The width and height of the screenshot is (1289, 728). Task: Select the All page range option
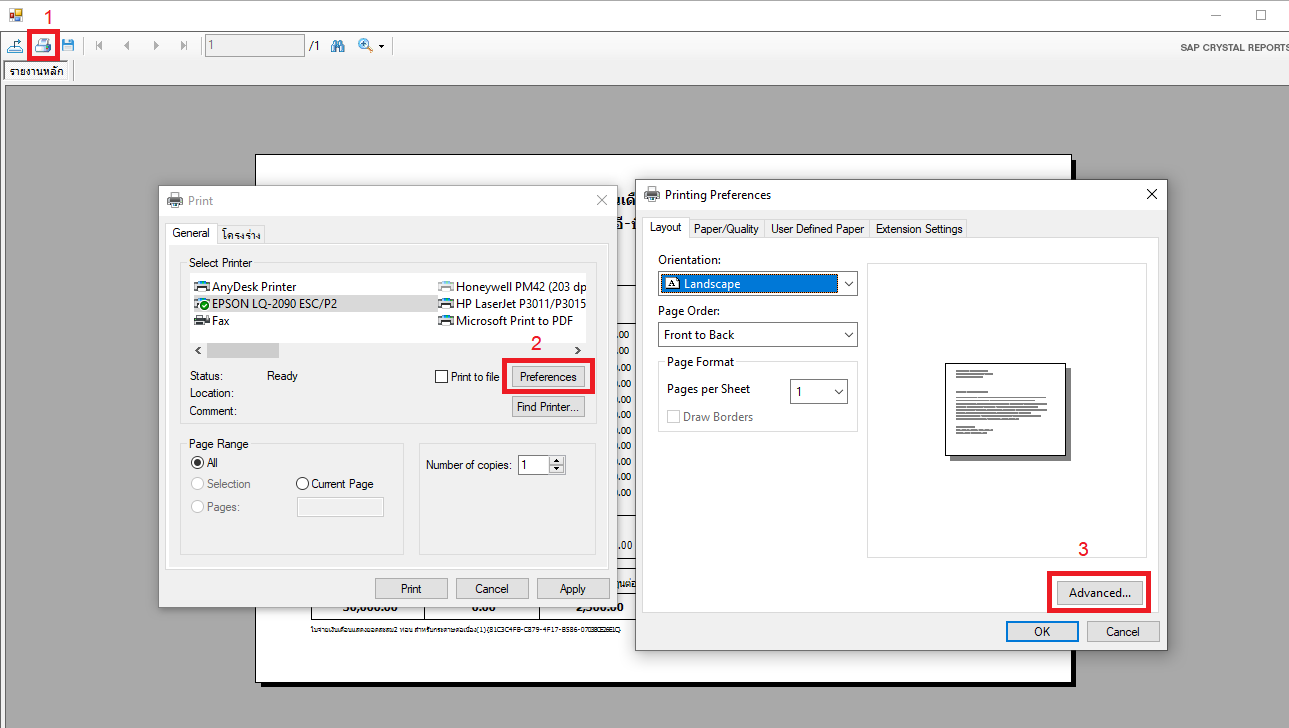point(197,463)
